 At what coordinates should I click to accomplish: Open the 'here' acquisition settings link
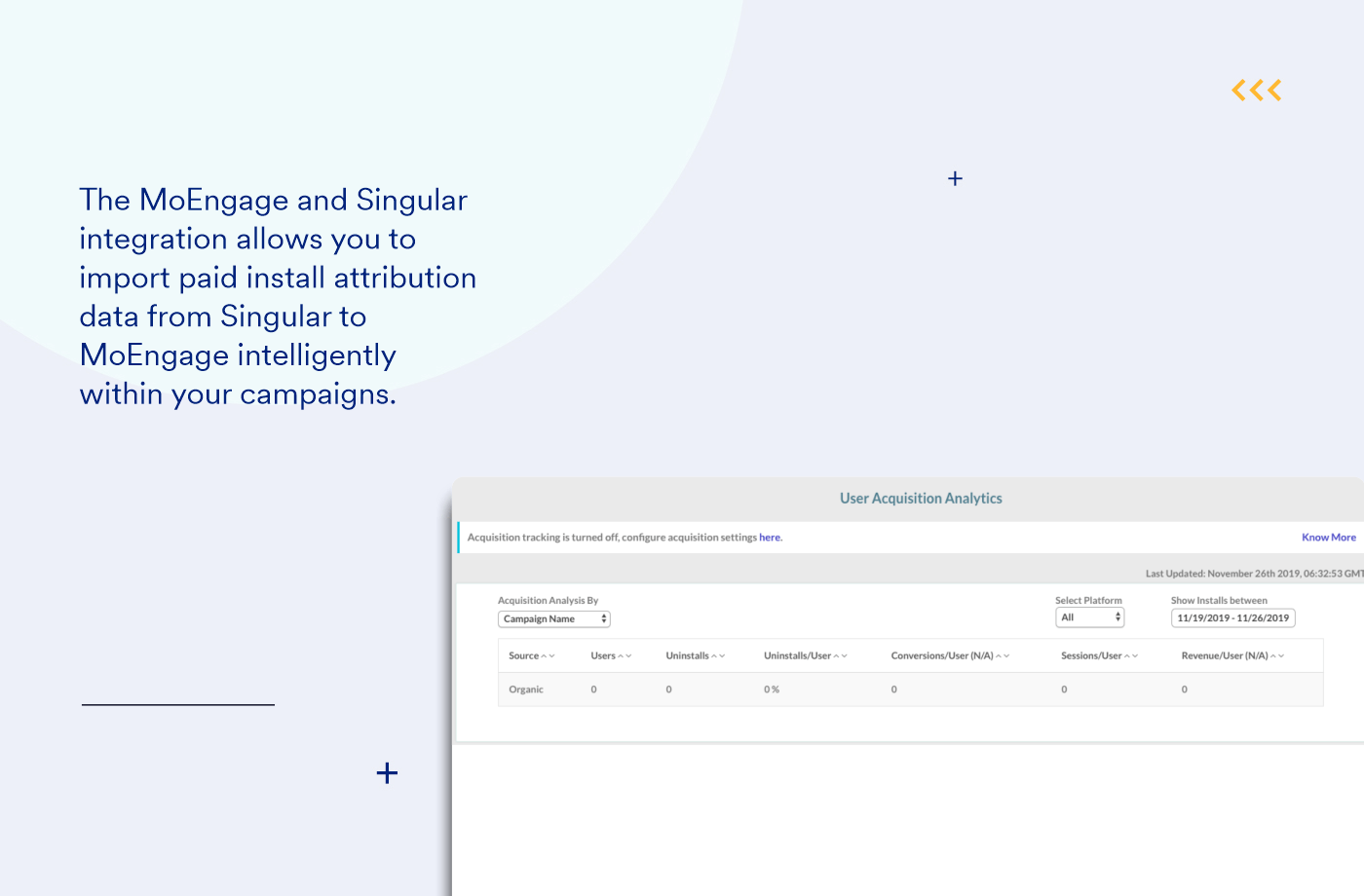(x=770, y=538)
